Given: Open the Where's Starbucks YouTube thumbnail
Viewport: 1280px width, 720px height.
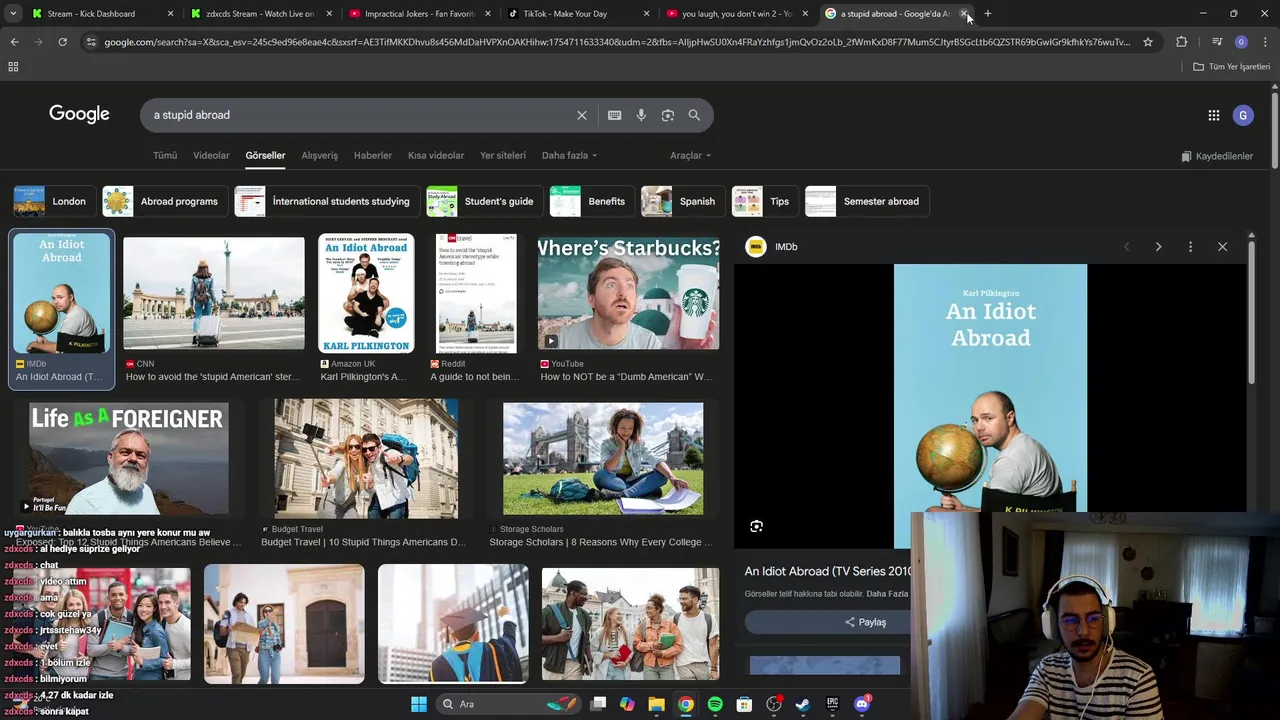Looking at the screenshot, I should click(628, 293).
